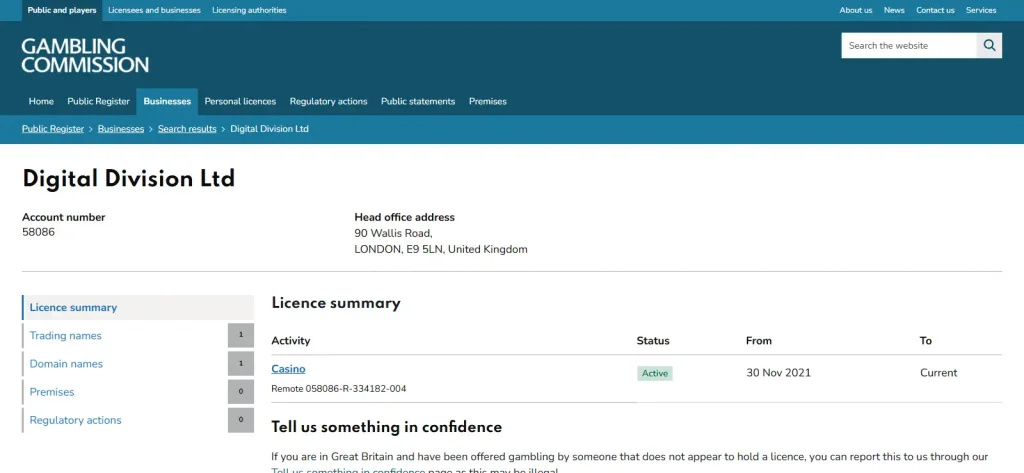The image size is (1024, 473).
Task: Click the Activity column header
Action: tap(291, 340)
